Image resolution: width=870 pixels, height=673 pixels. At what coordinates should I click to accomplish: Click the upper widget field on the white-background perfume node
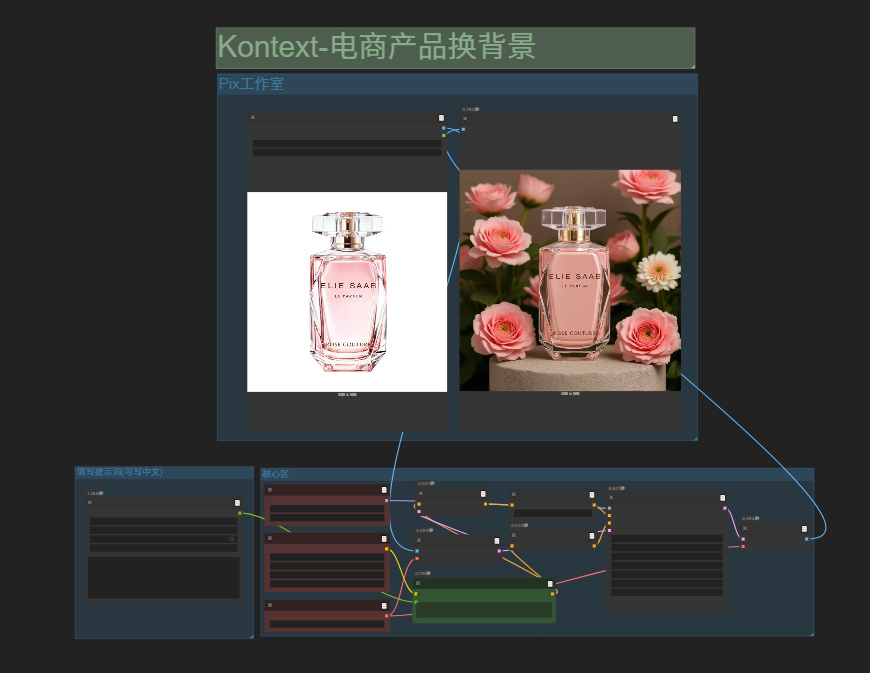point(347,144)
